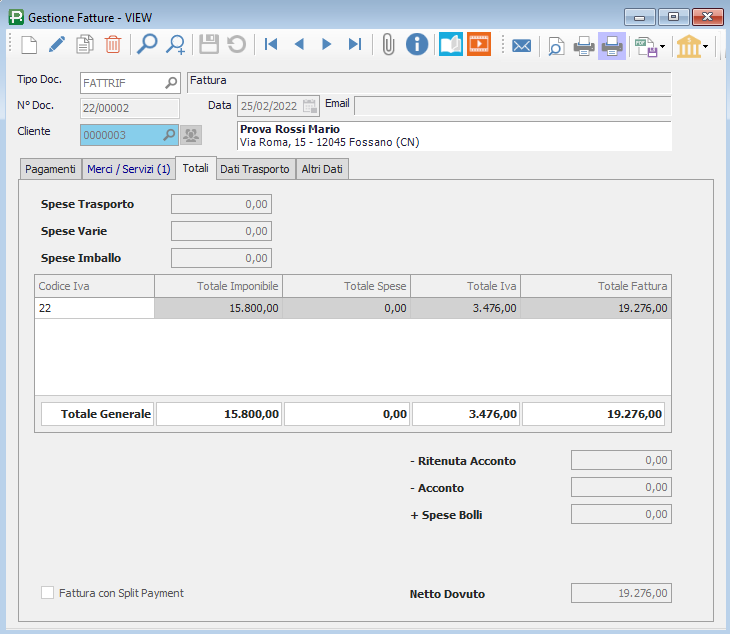Open attachments with the paperclip icon
Image resolution: width=730 pixels, height=634 pixels.
(x=388, y=45)
